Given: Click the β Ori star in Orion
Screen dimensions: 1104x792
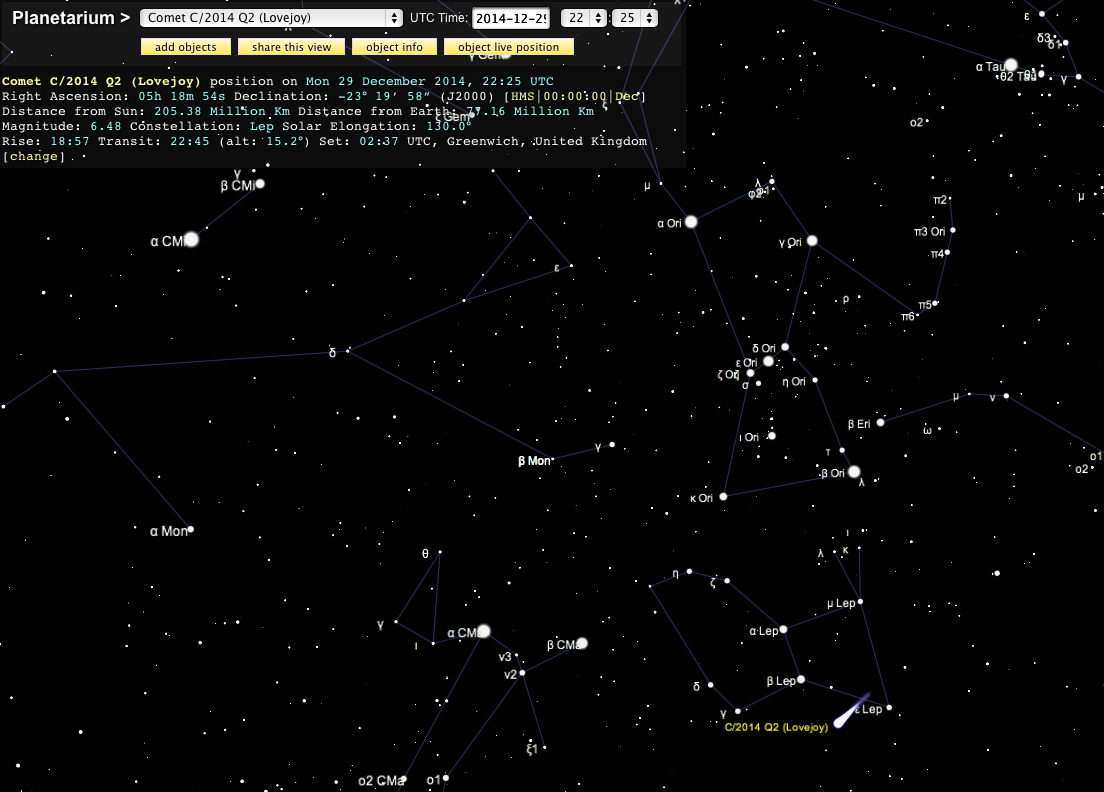Looking at the screenshot, I should coord(854,472).
